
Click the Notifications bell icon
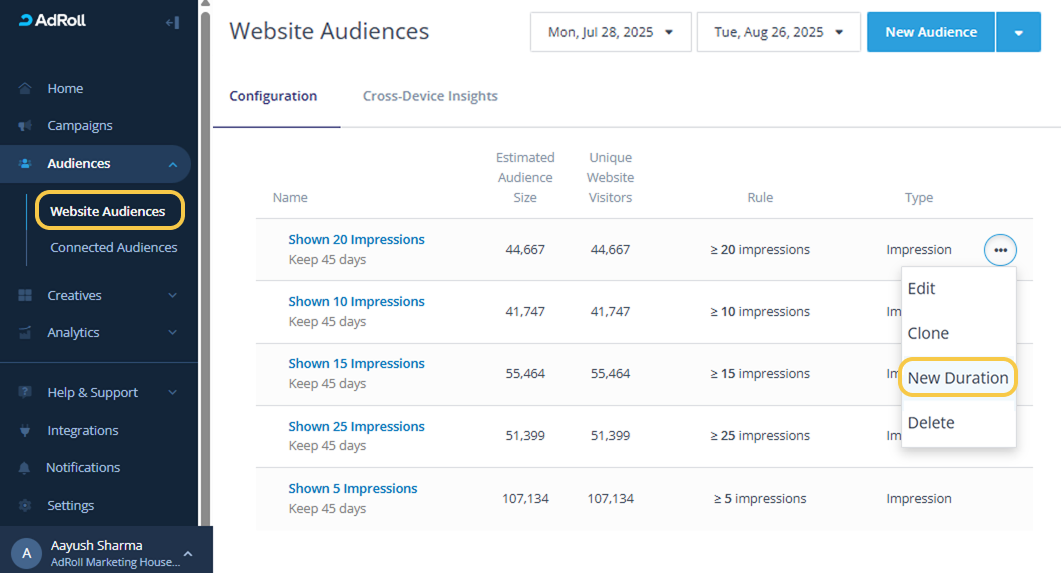(25, 468)
